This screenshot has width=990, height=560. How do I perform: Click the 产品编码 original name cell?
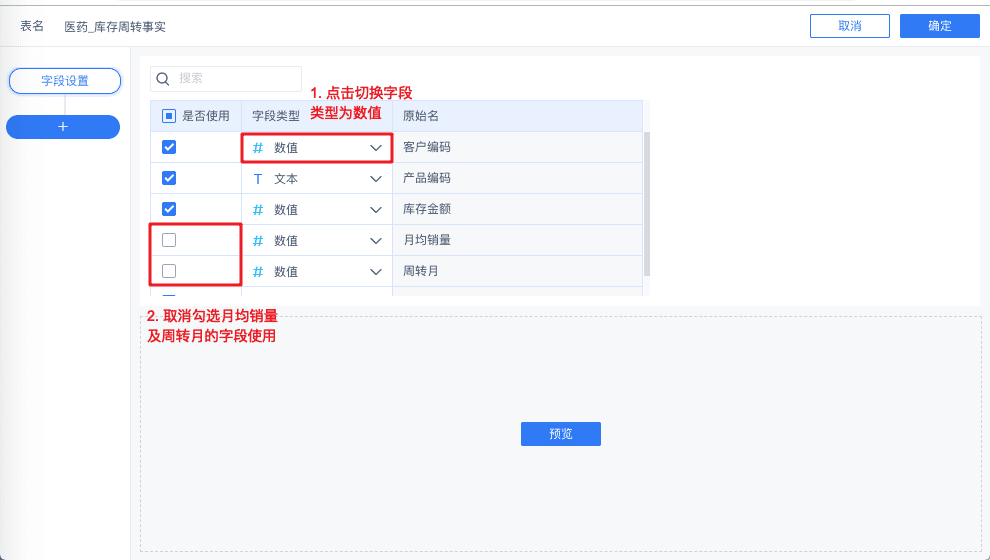518,178
